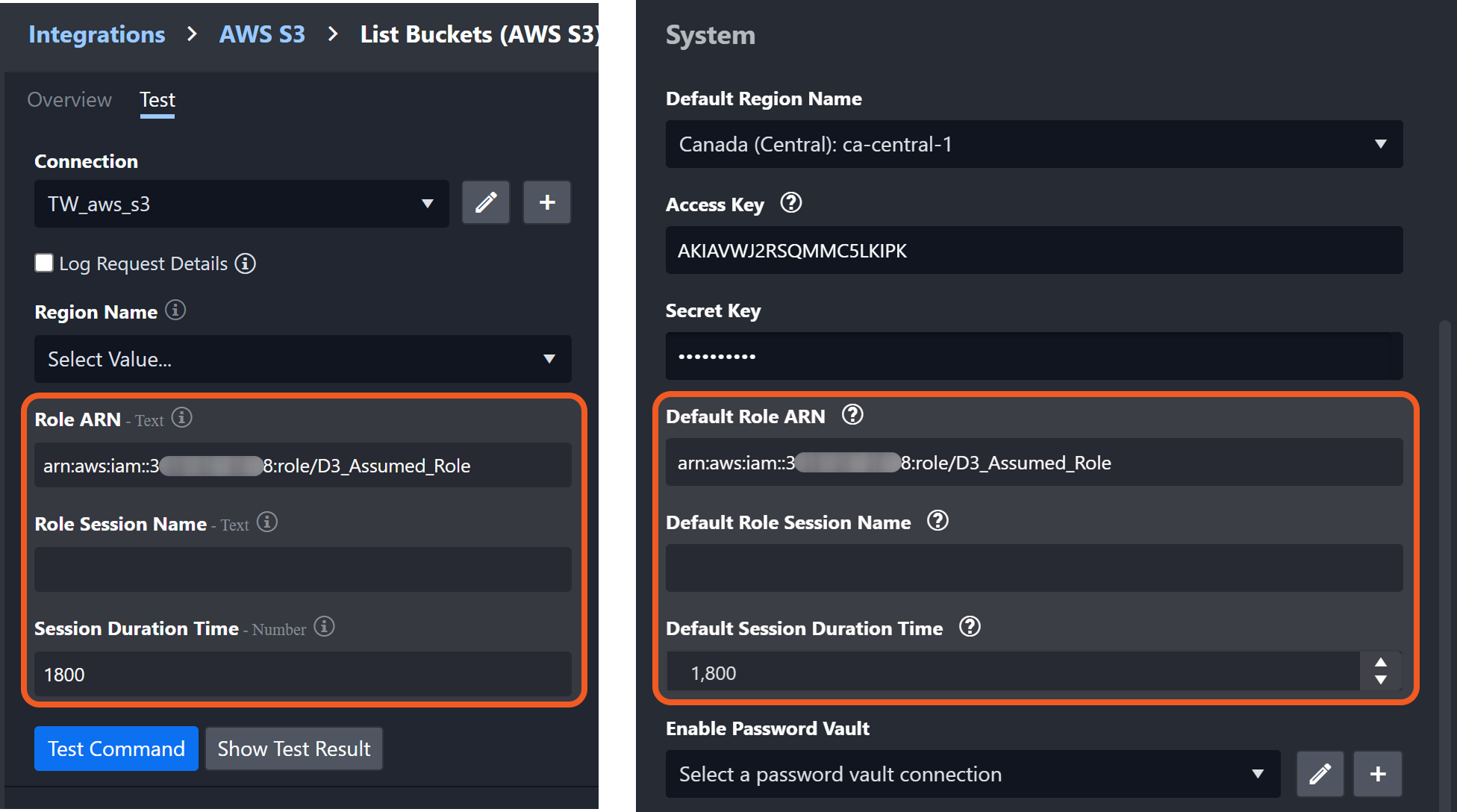The height and width of the screenshot is (812, 1457).
Task: Click Default Session Duration Time help icon
Action: point(970,627)
